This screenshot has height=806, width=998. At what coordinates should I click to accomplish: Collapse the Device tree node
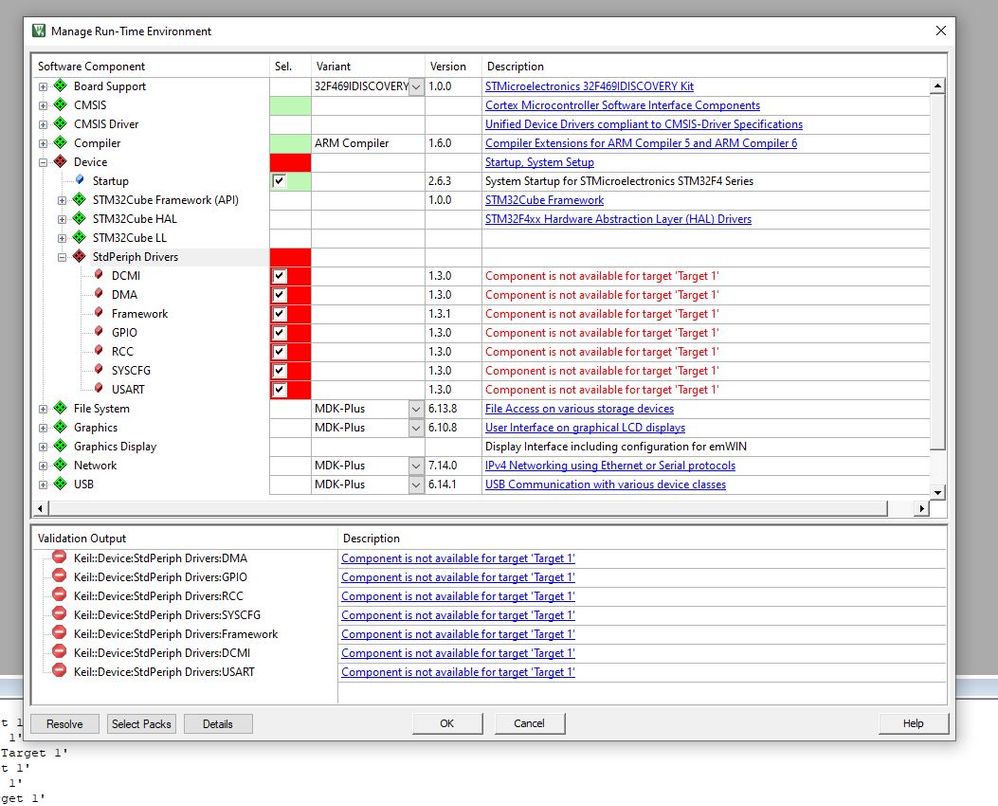[x=43, y=162]
